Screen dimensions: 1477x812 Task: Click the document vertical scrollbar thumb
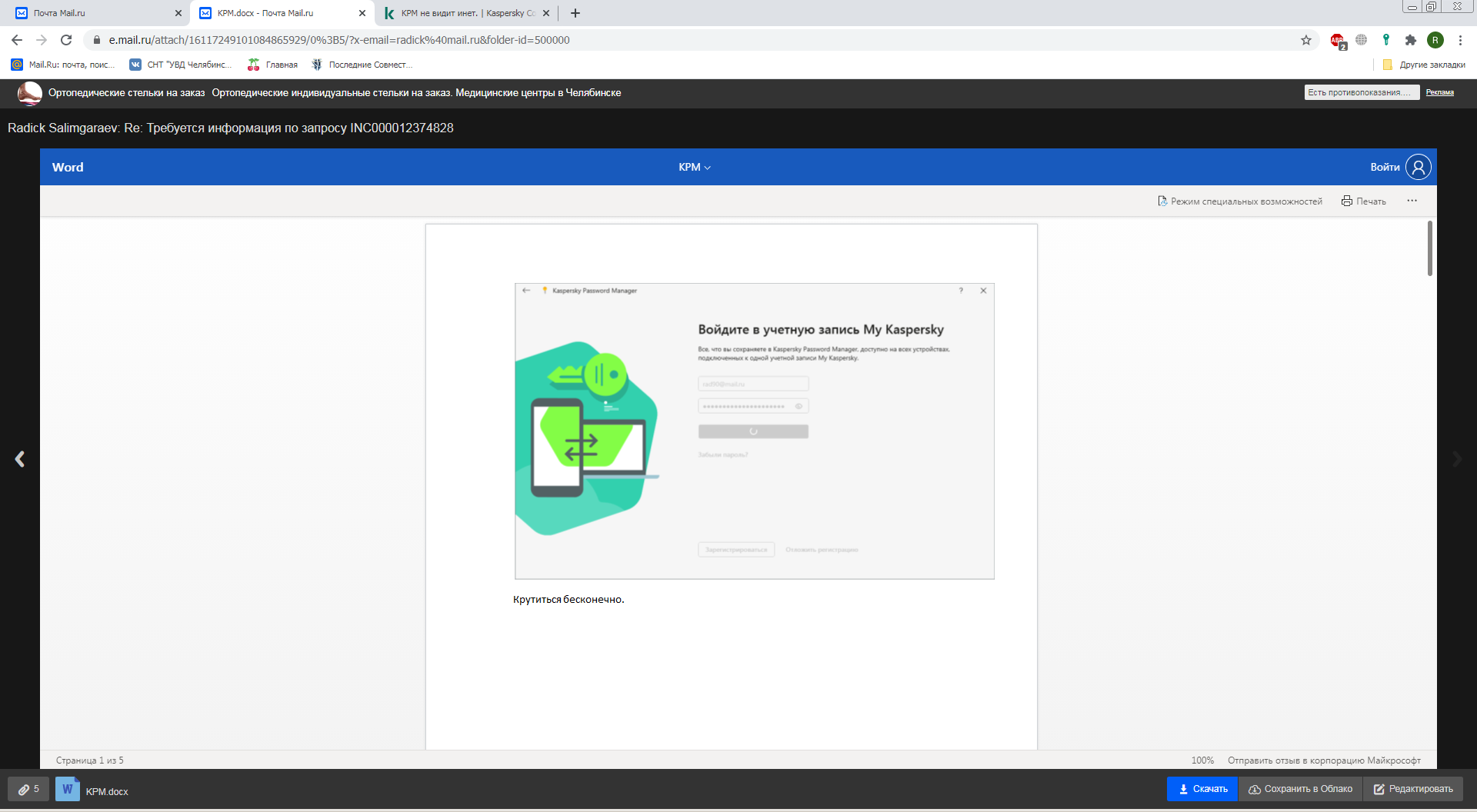(x=1429, y=248)
